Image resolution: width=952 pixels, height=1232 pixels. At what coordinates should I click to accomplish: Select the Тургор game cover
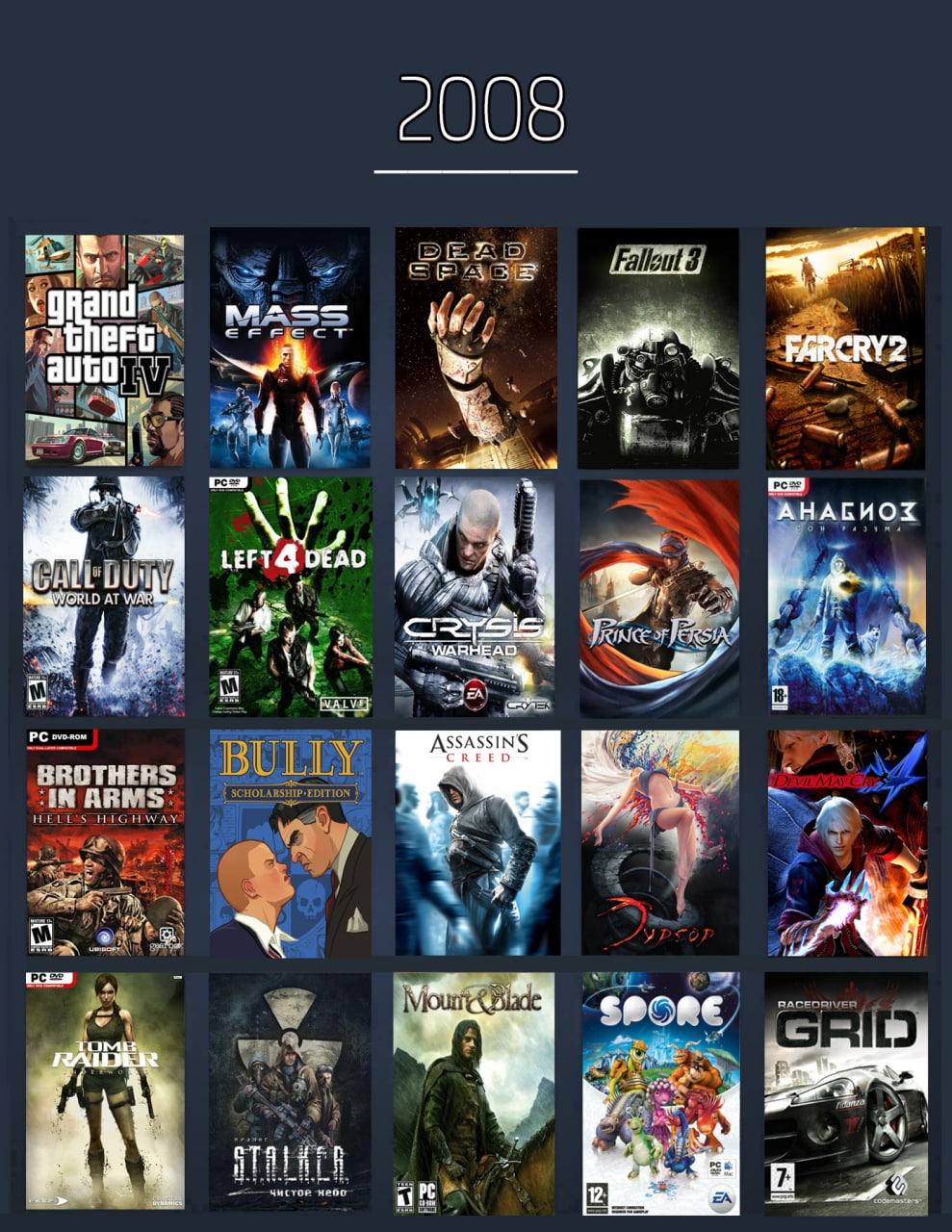pos(660,842)
